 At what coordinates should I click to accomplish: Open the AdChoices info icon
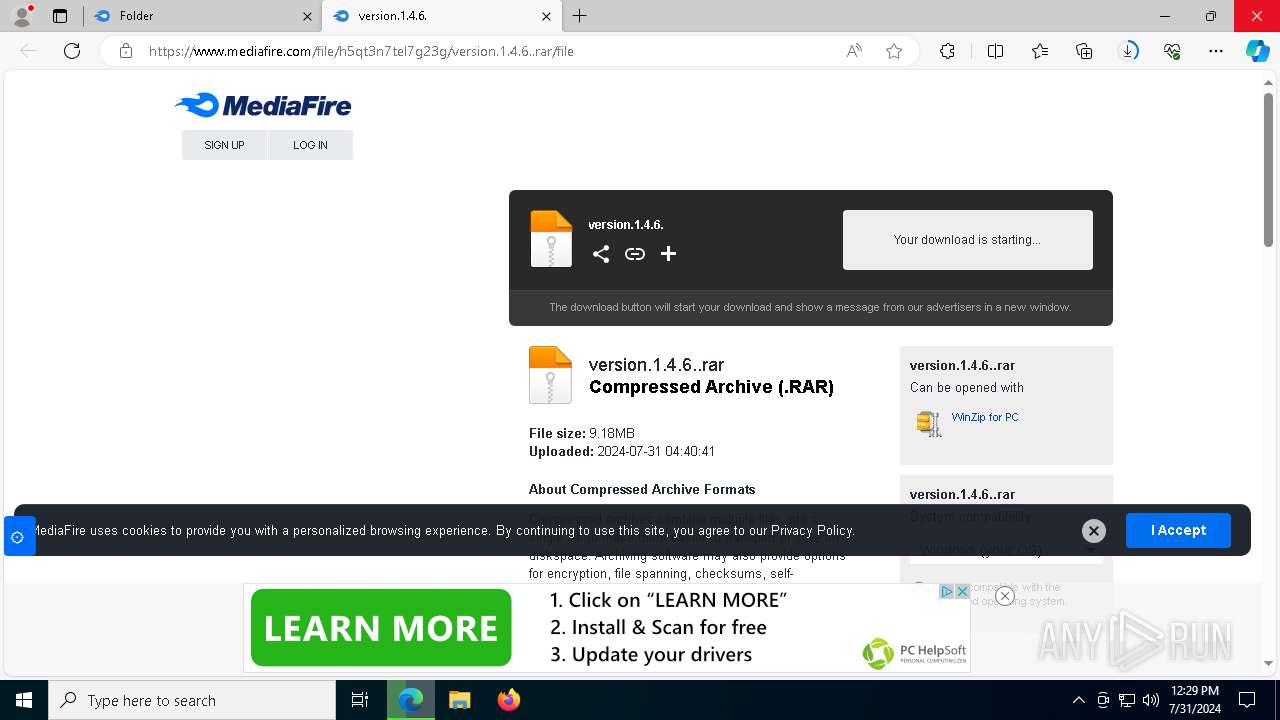(946, 592)
